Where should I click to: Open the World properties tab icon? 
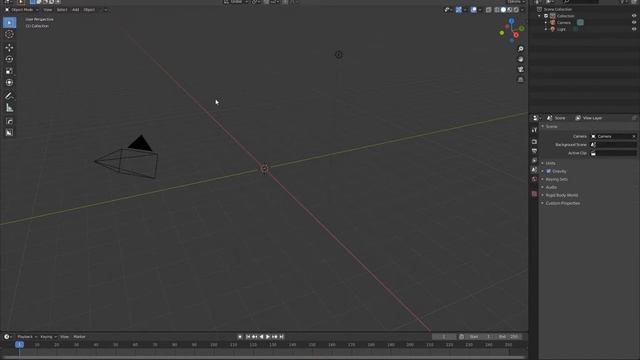(534, 179)
